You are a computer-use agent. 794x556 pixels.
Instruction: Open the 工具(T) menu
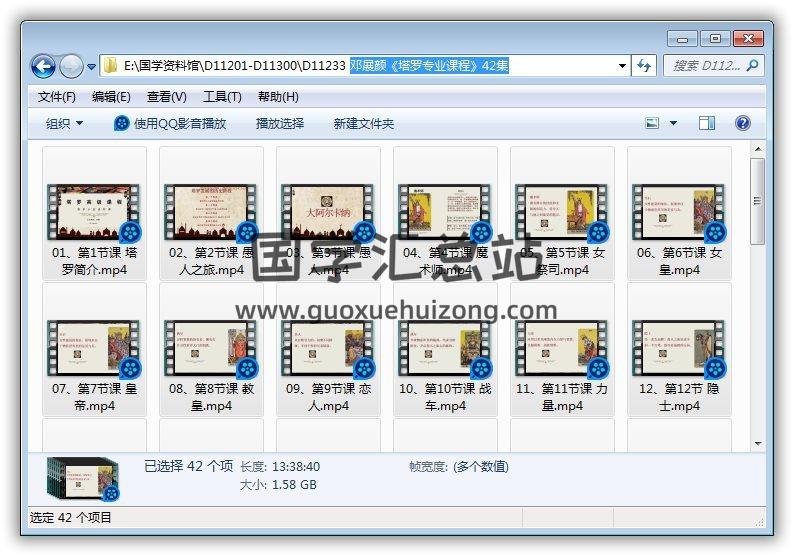(x=222, y=97)
